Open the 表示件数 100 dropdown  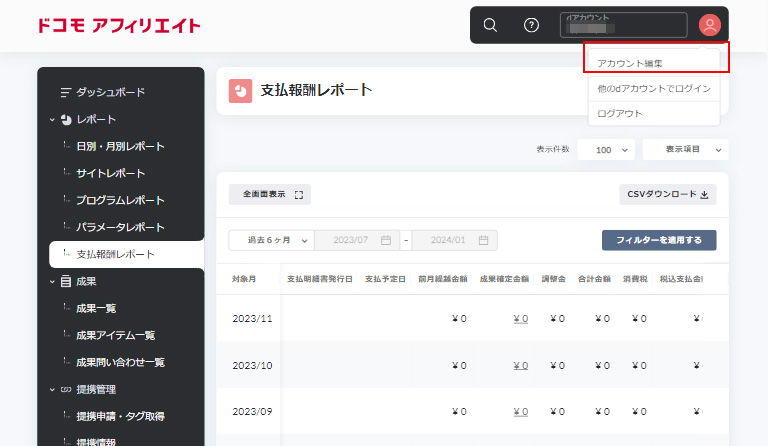(x=606, y=150)
